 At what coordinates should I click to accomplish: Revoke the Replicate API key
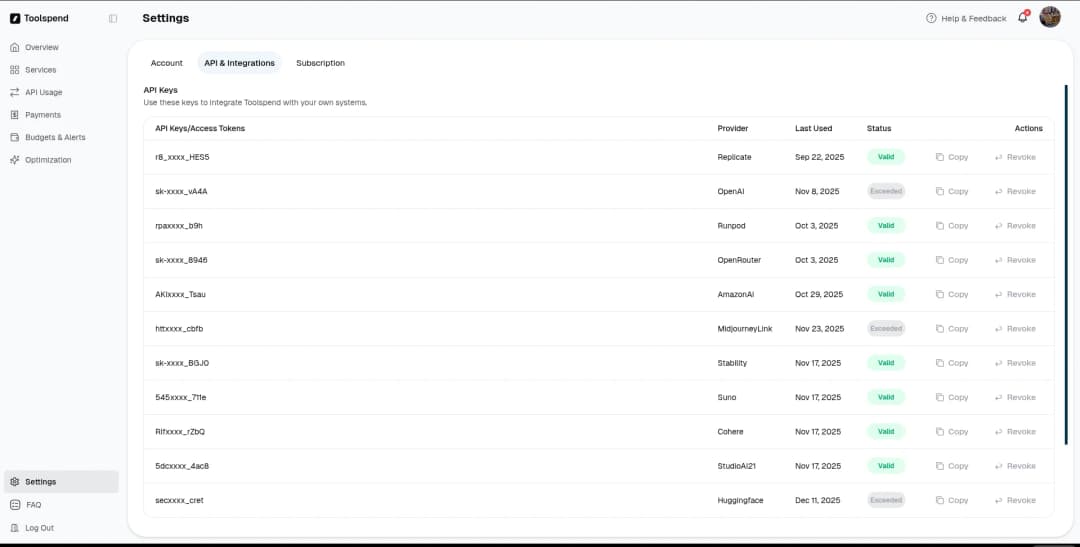[x=1015, y=157]
